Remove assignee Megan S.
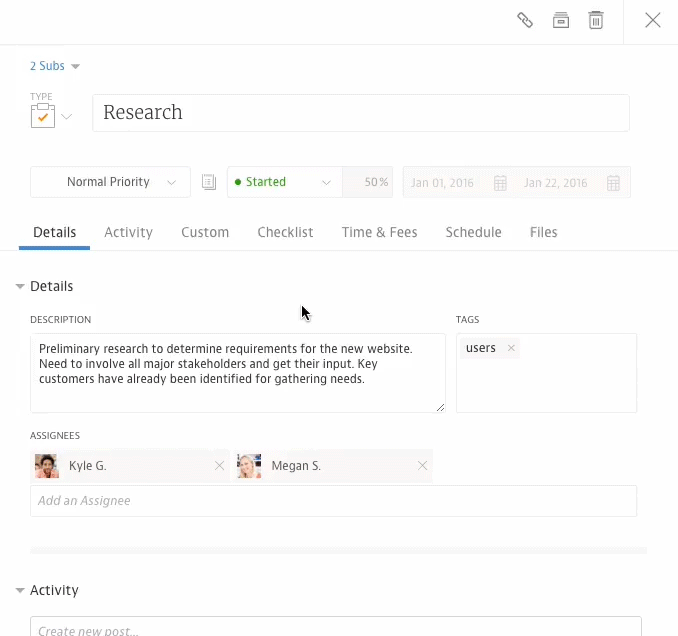The width and height of the screenshot is (678, 636). 422,466
